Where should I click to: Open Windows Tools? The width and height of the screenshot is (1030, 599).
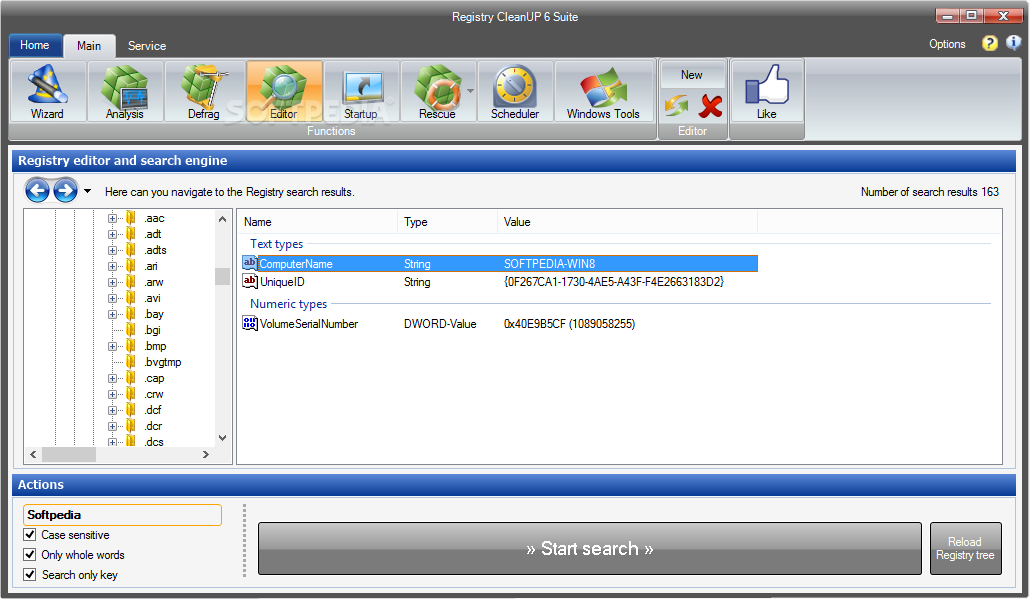point(604,91)
